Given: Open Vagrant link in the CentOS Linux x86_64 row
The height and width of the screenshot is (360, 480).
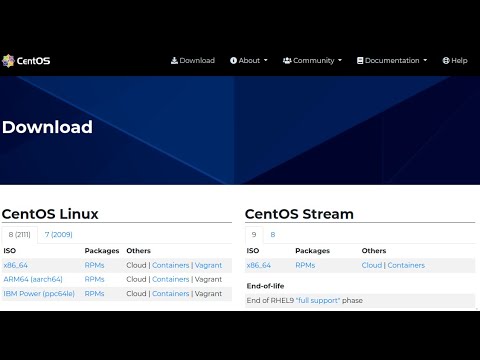Looking at the screenshot, I should 208,265.
